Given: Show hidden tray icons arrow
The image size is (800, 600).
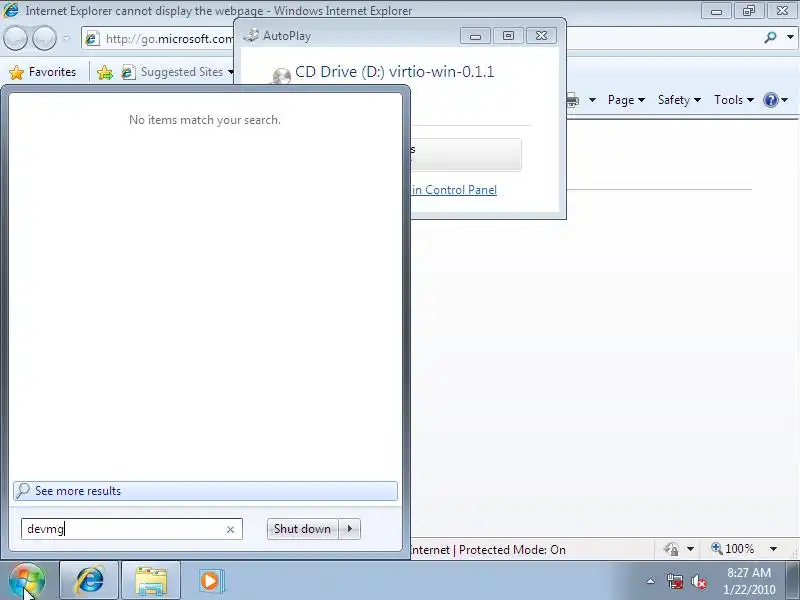Looking at the screenshot, I should (x=651, y=581).
